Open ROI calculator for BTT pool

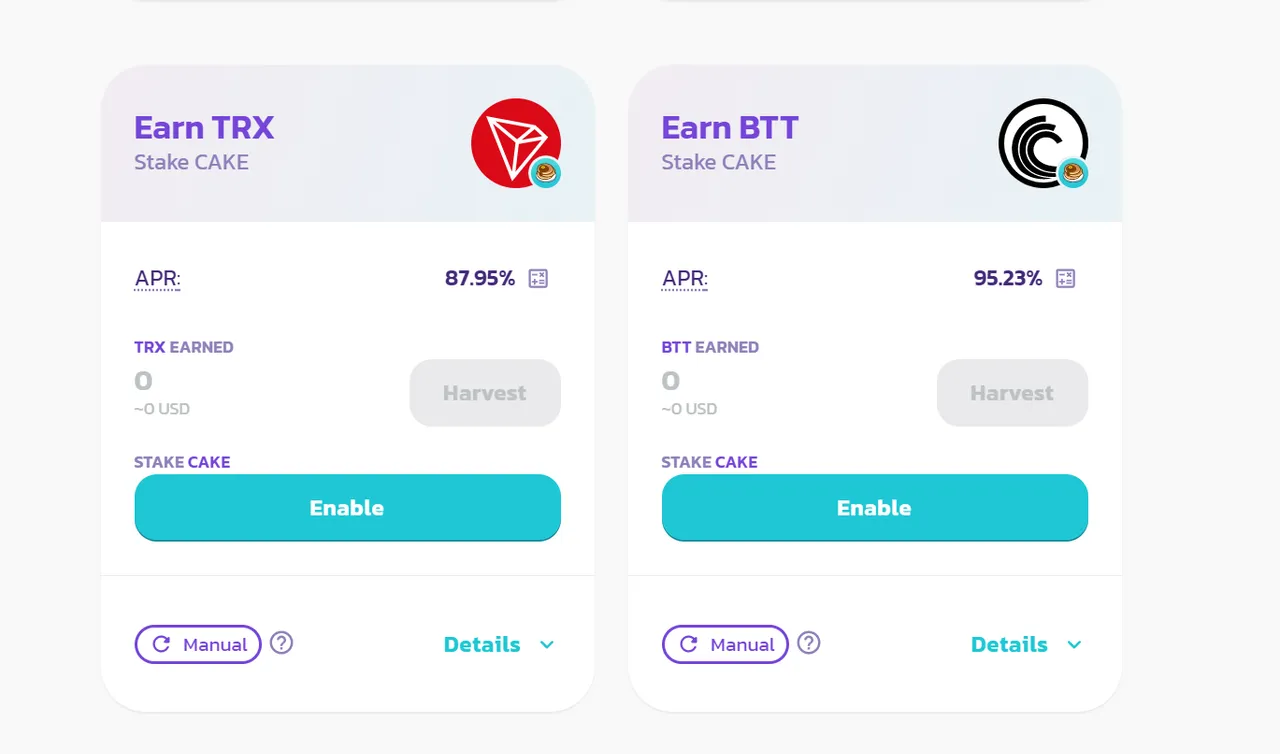tap(1065, 278)
